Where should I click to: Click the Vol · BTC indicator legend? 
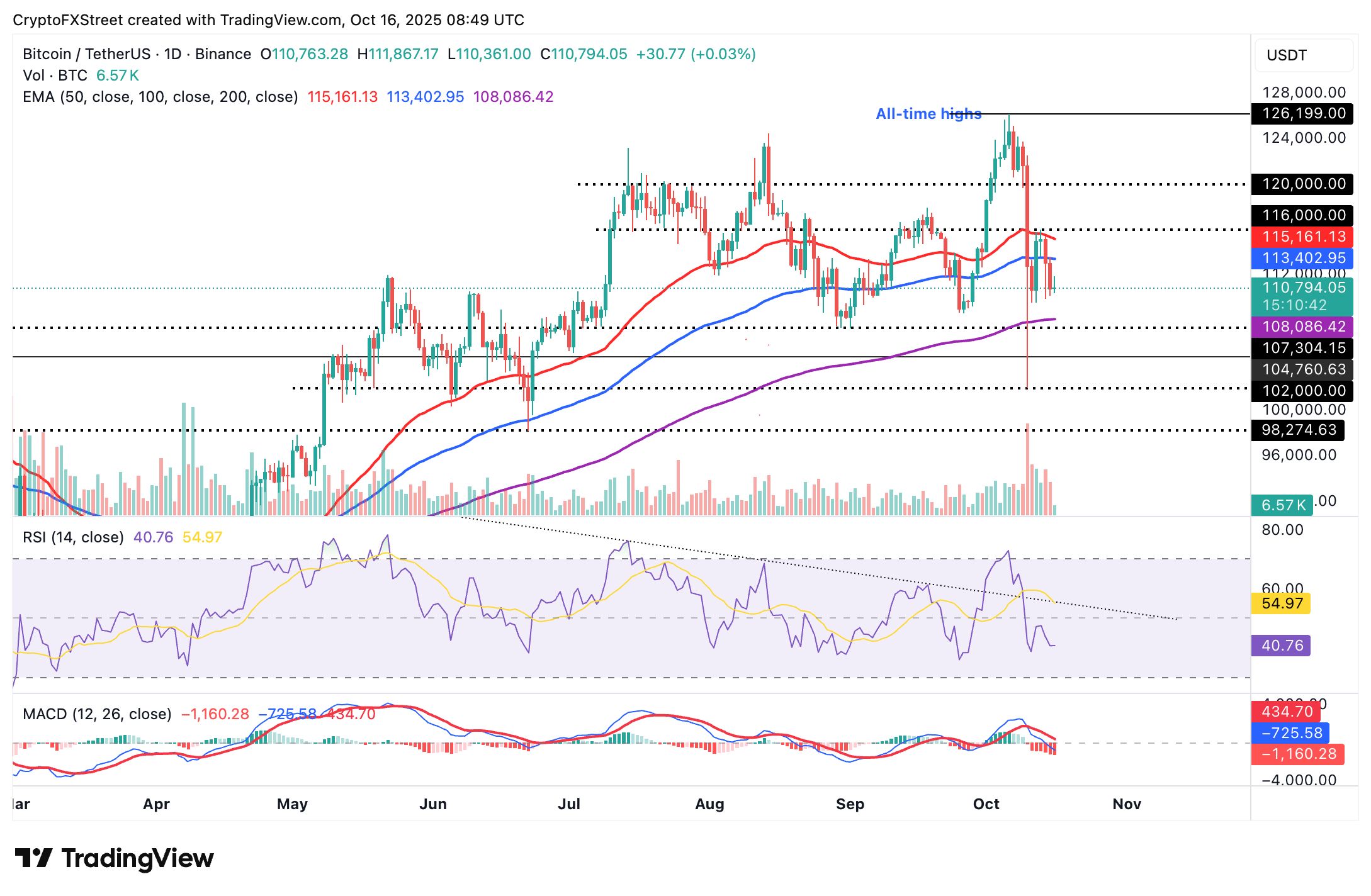55,76
